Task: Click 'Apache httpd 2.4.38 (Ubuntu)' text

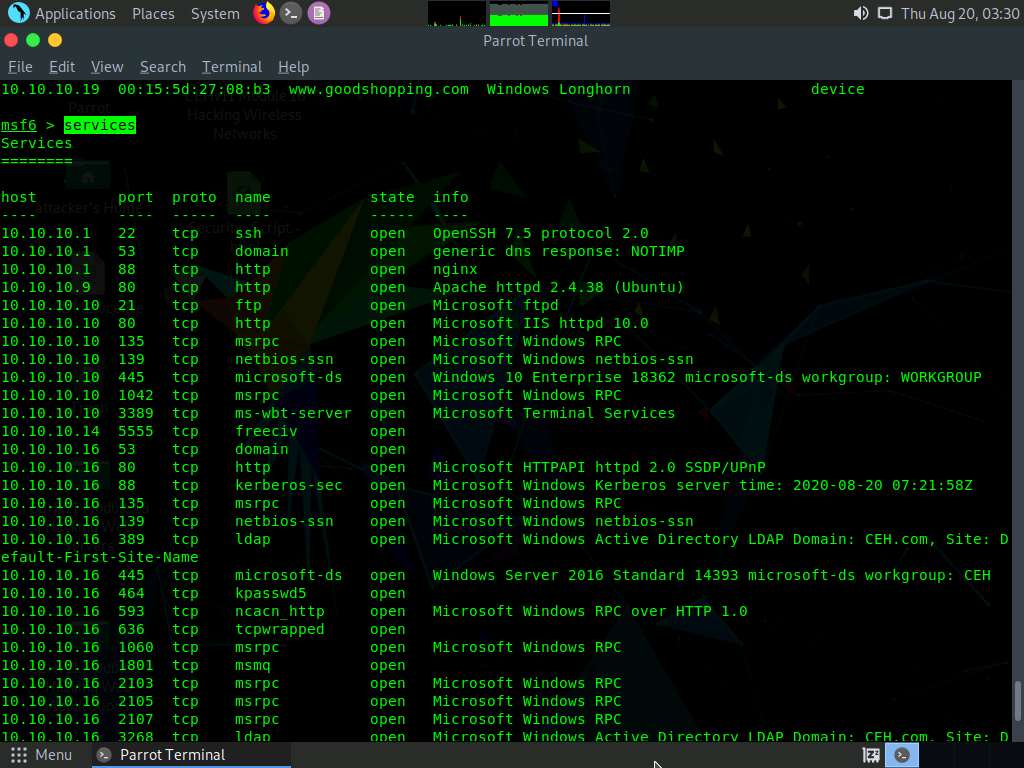Action: tap(558, 287)
